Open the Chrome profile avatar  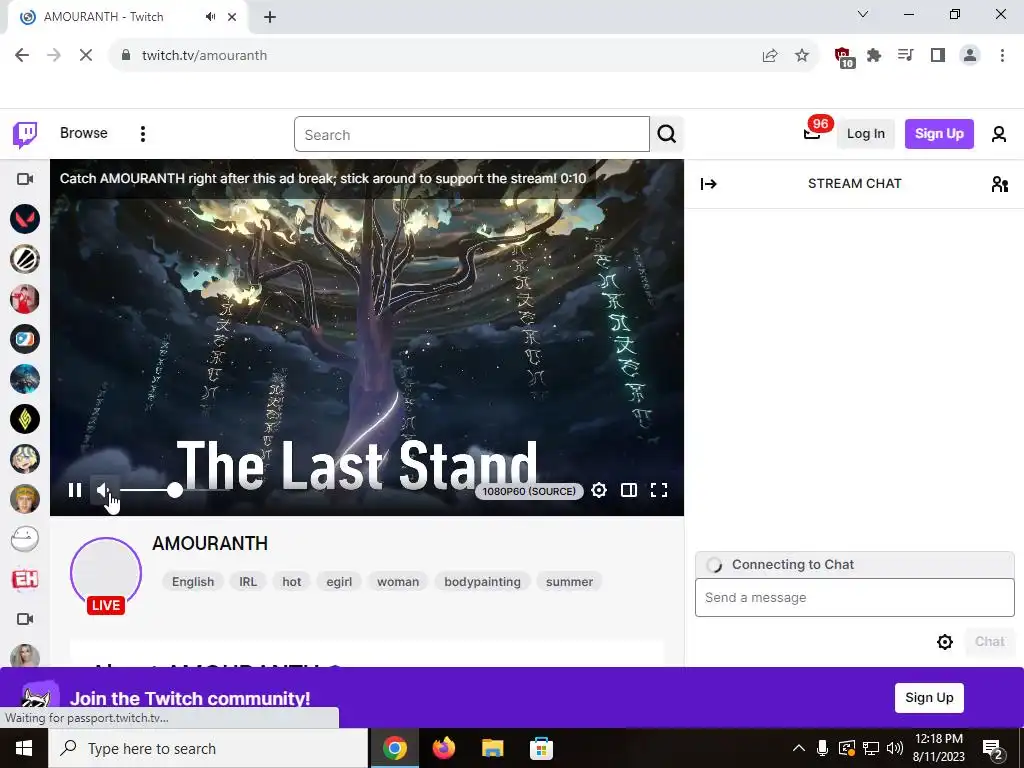click(970, 56)
